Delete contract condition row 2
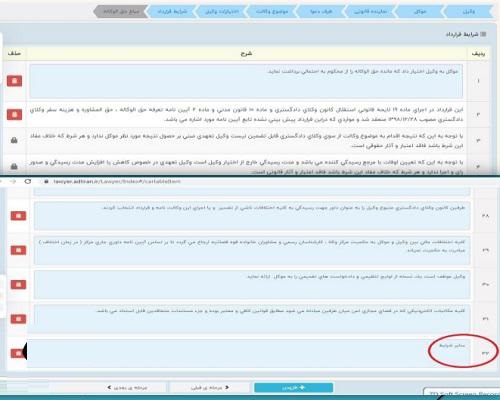The width and height of the screenshot is (500, 400). tap(14, 114)
